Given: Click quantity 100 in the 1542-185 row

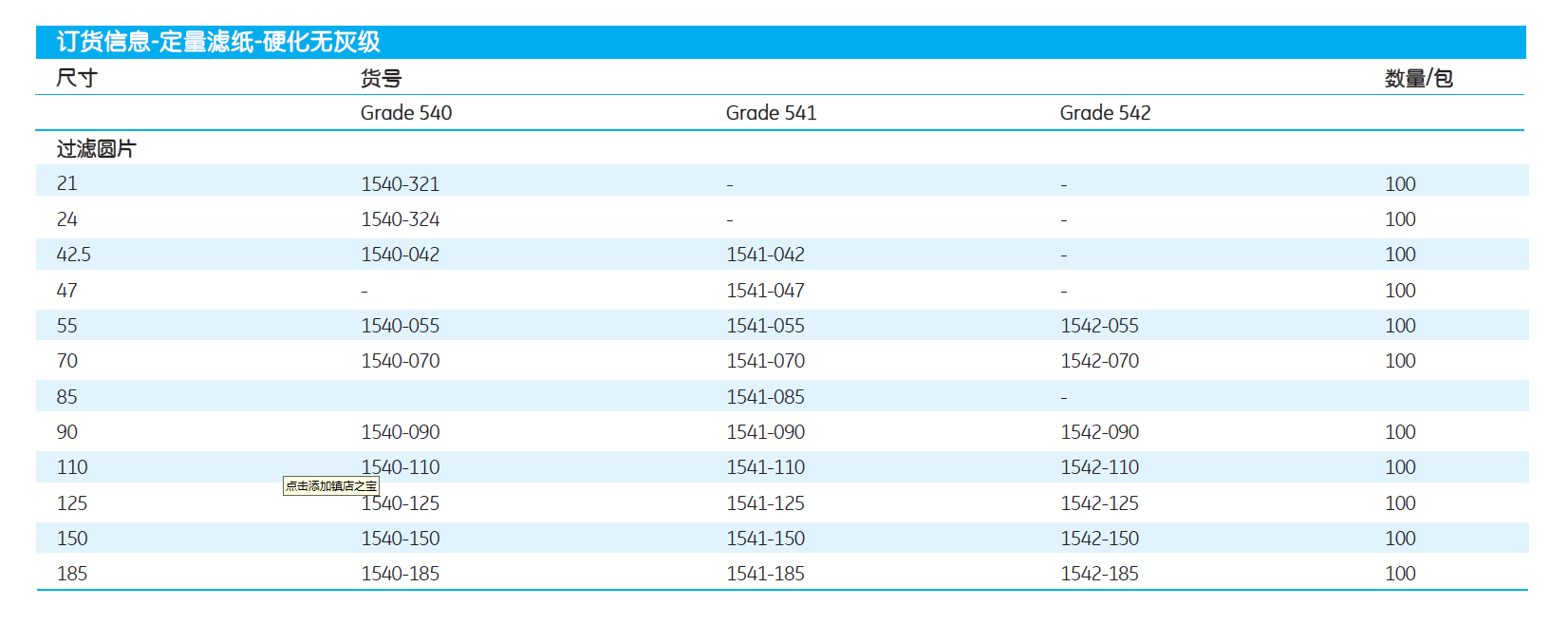Looking at the screenshot, I should [1400, 574].
